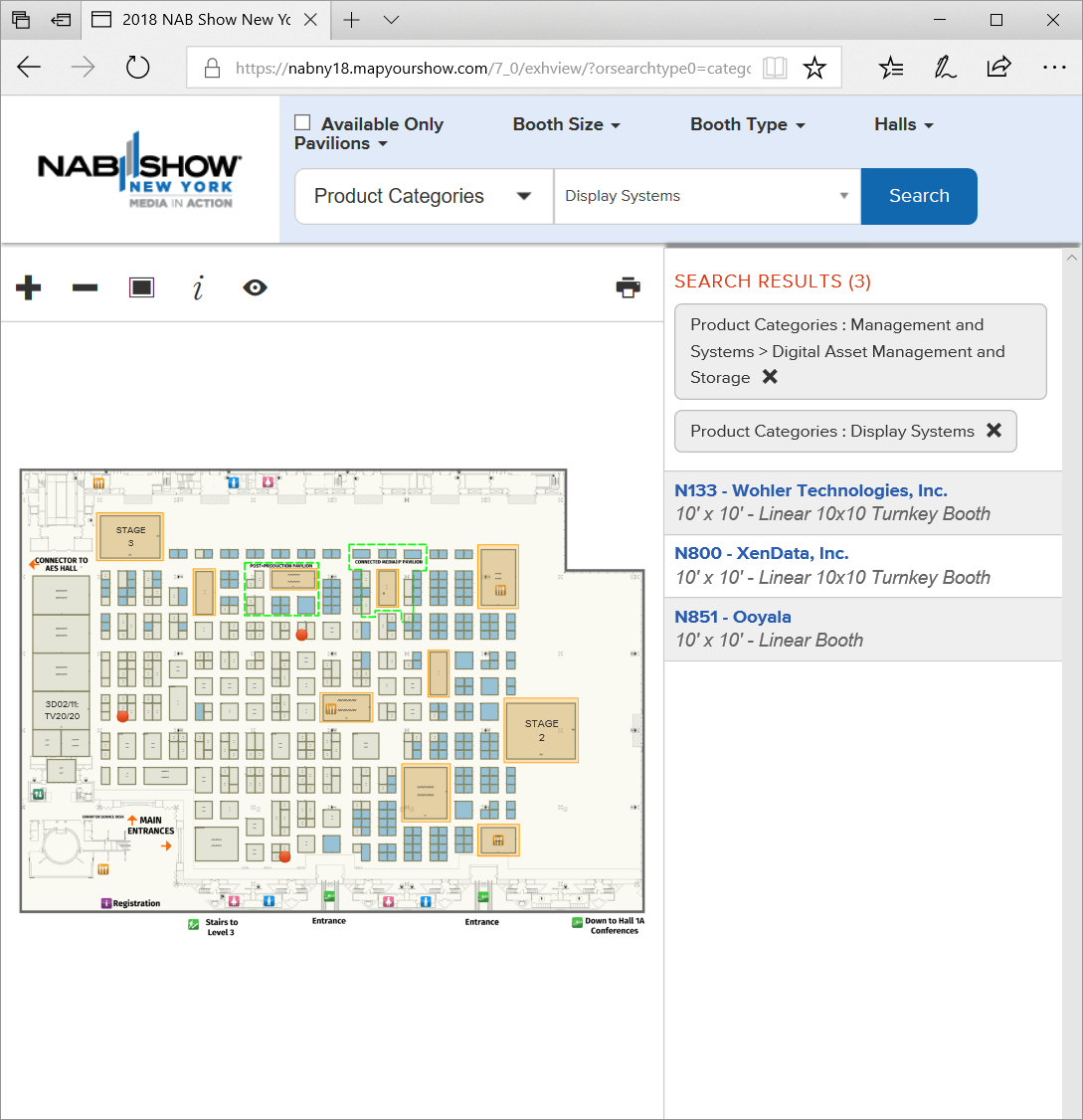Screen dimensions: 1083x1120
Task: Select the Connected Media IP Pavilion area
Action: 387,557
